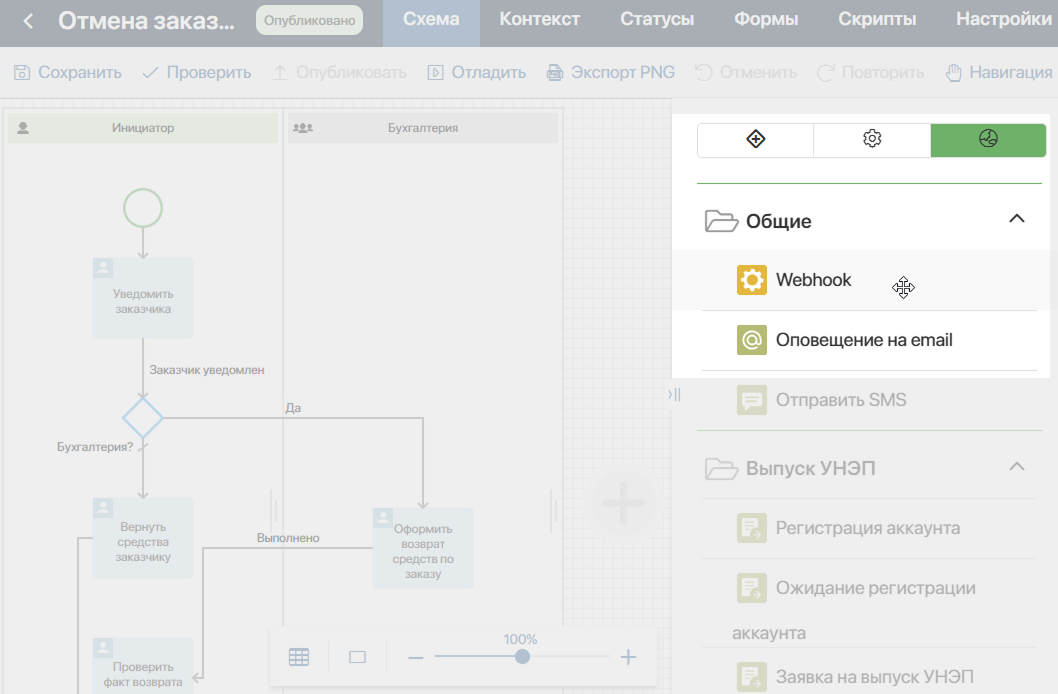The image size is (1058, 694).
Task: Open the diamond elements palette tab
Action: coord(756,140)
